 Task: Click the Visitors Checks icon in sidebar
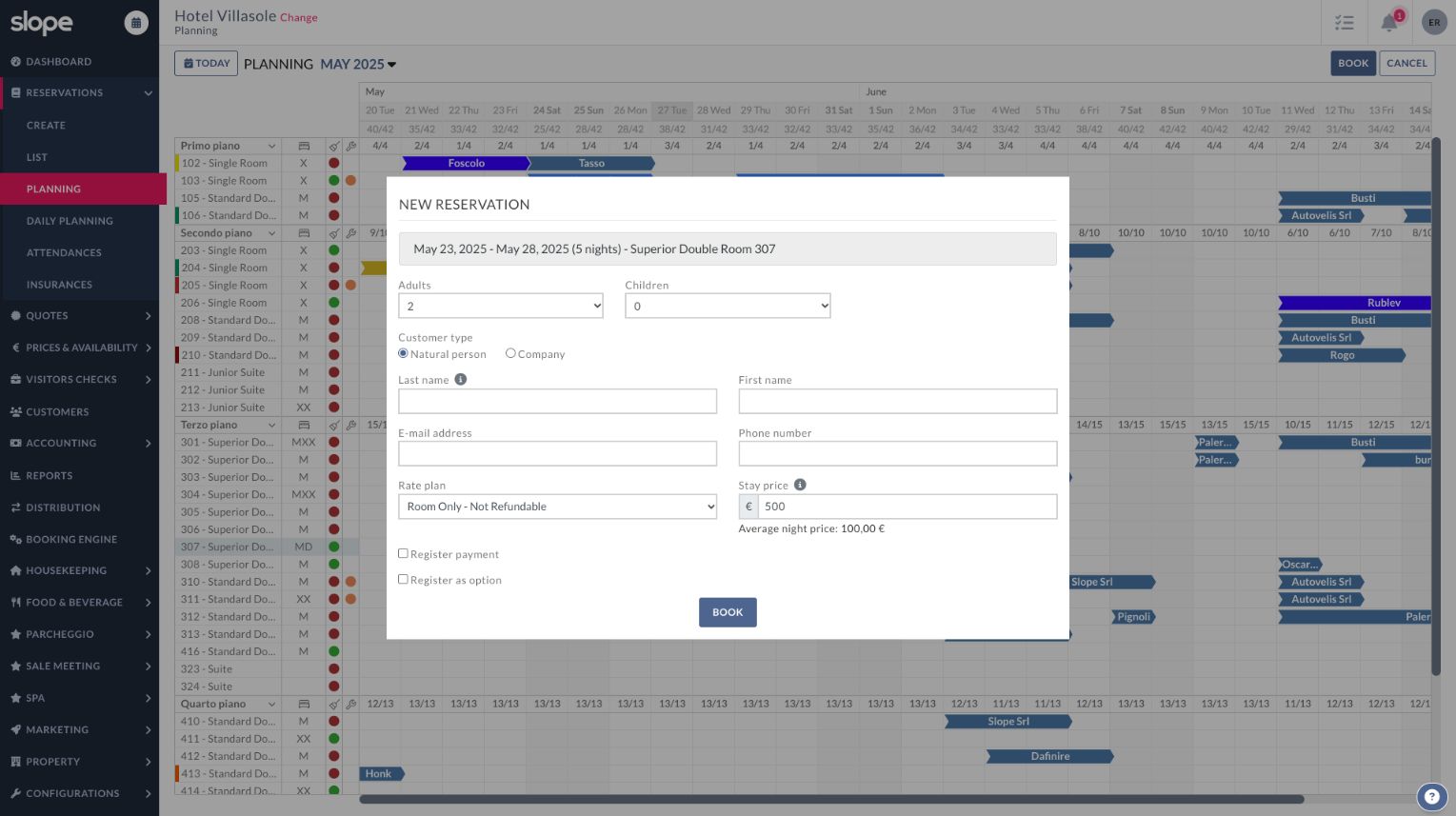coord(15,379)
